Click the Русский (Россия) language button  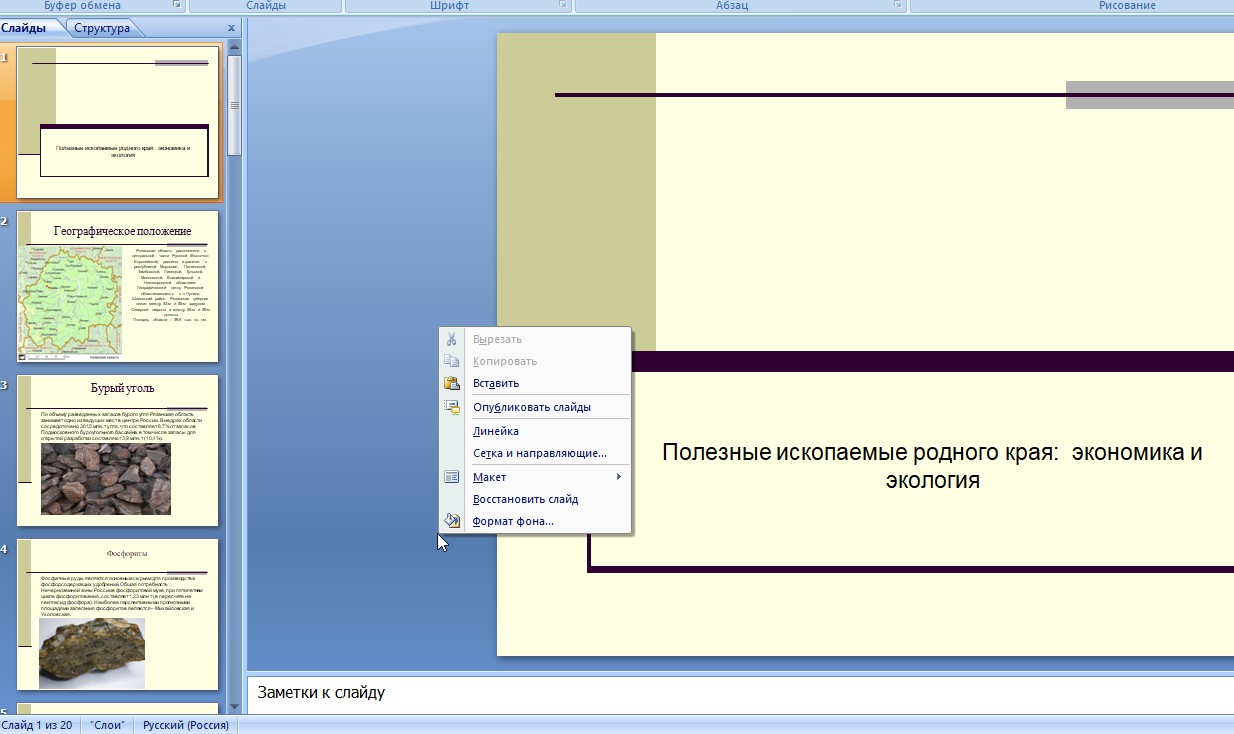[185, 725]
